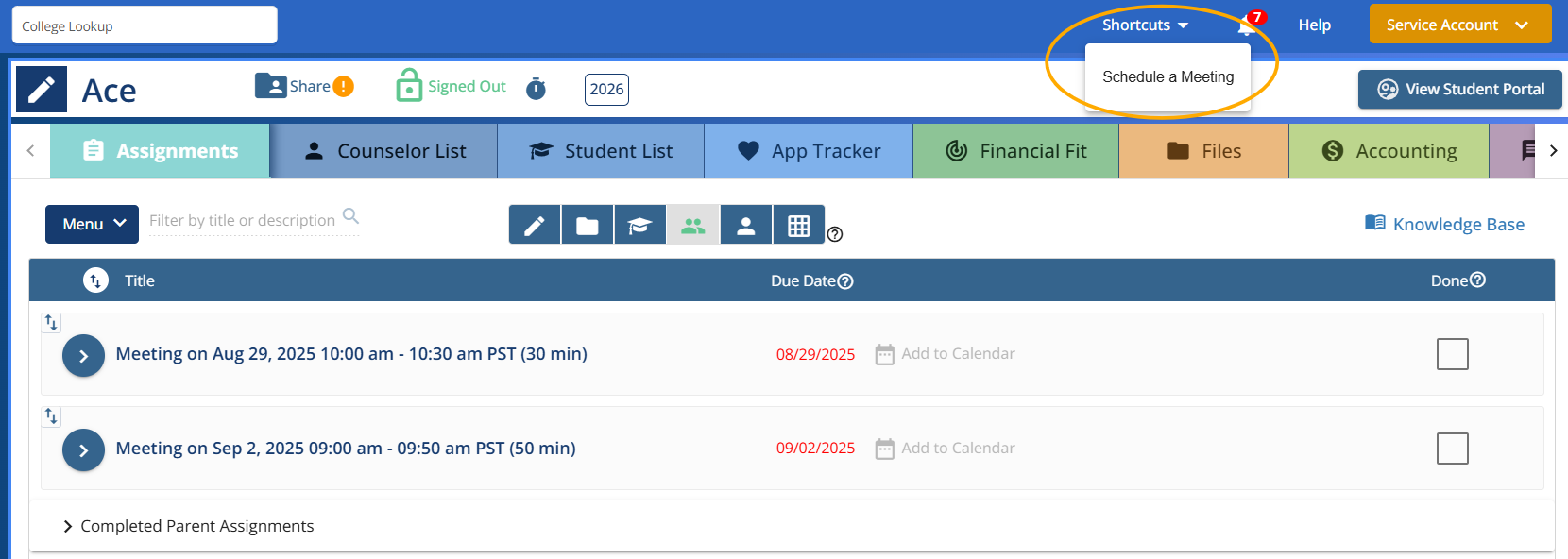Expand the Aug 29 meeting row

[83, 356]
